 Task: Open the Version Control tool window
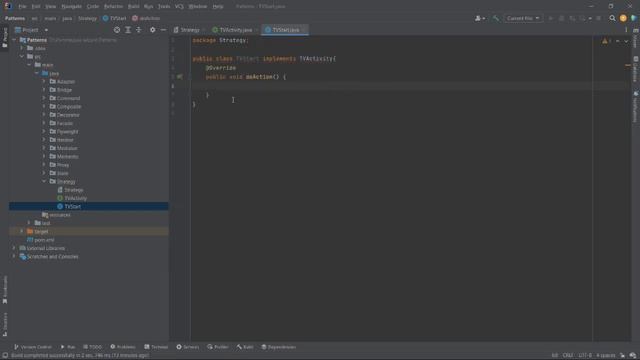33,347
